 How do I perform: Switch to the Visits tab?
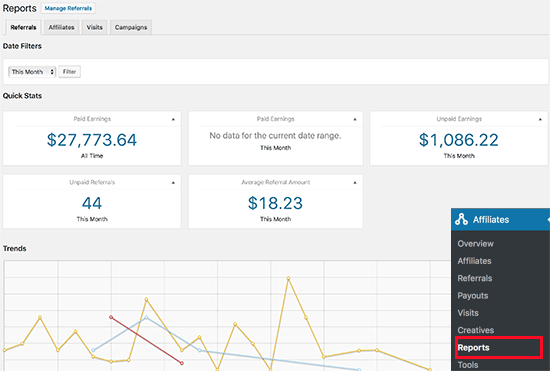pyautogui.click(x=95, y=27)
